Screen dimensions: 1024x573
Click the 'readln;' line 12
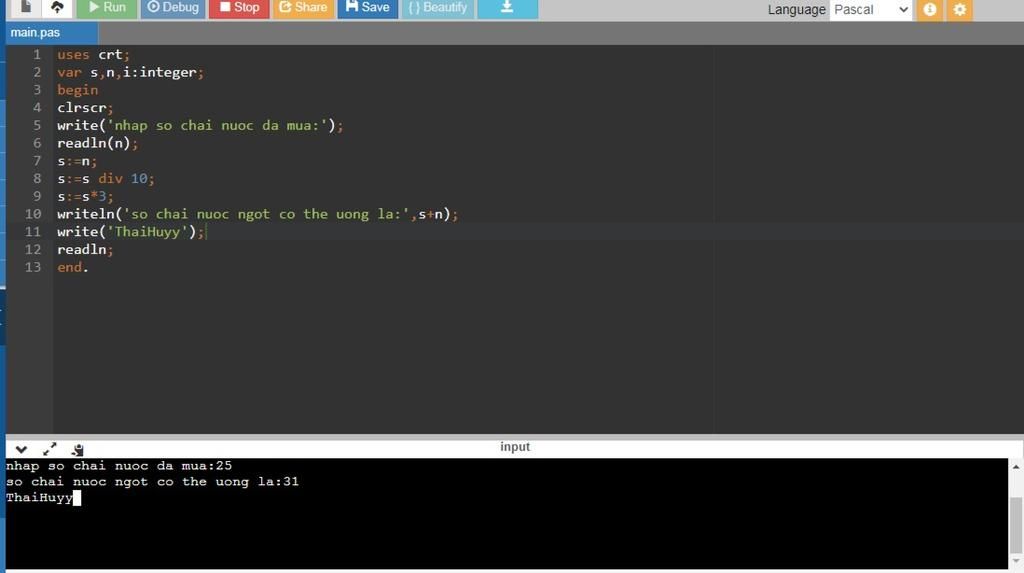click(x=86, y=249)
